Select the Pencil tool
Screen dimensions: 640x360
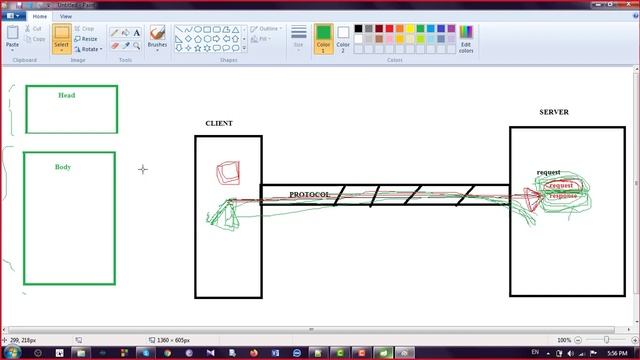[115, 33]
